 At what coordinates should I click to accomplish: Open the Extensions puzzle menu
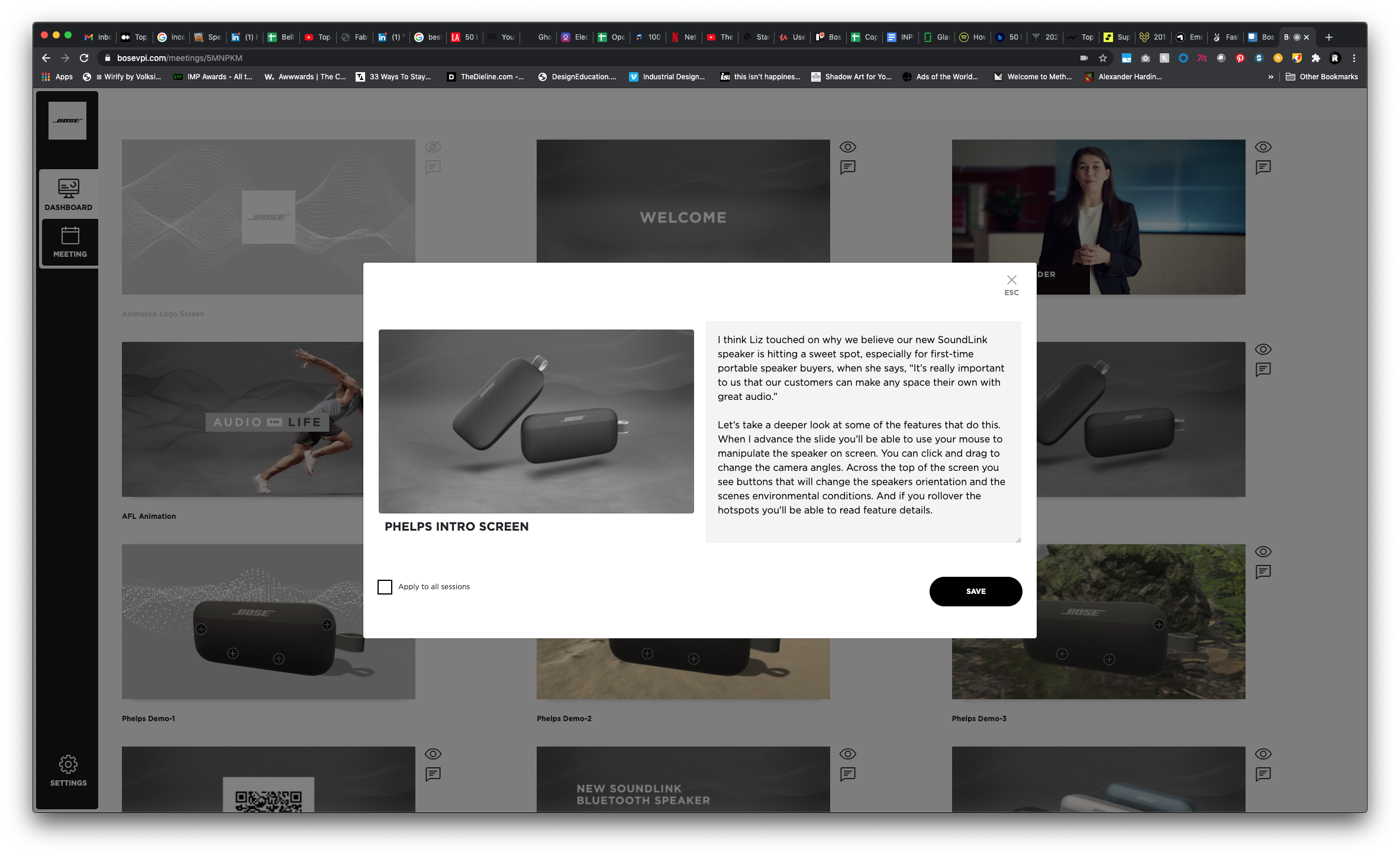(1316, 58)
